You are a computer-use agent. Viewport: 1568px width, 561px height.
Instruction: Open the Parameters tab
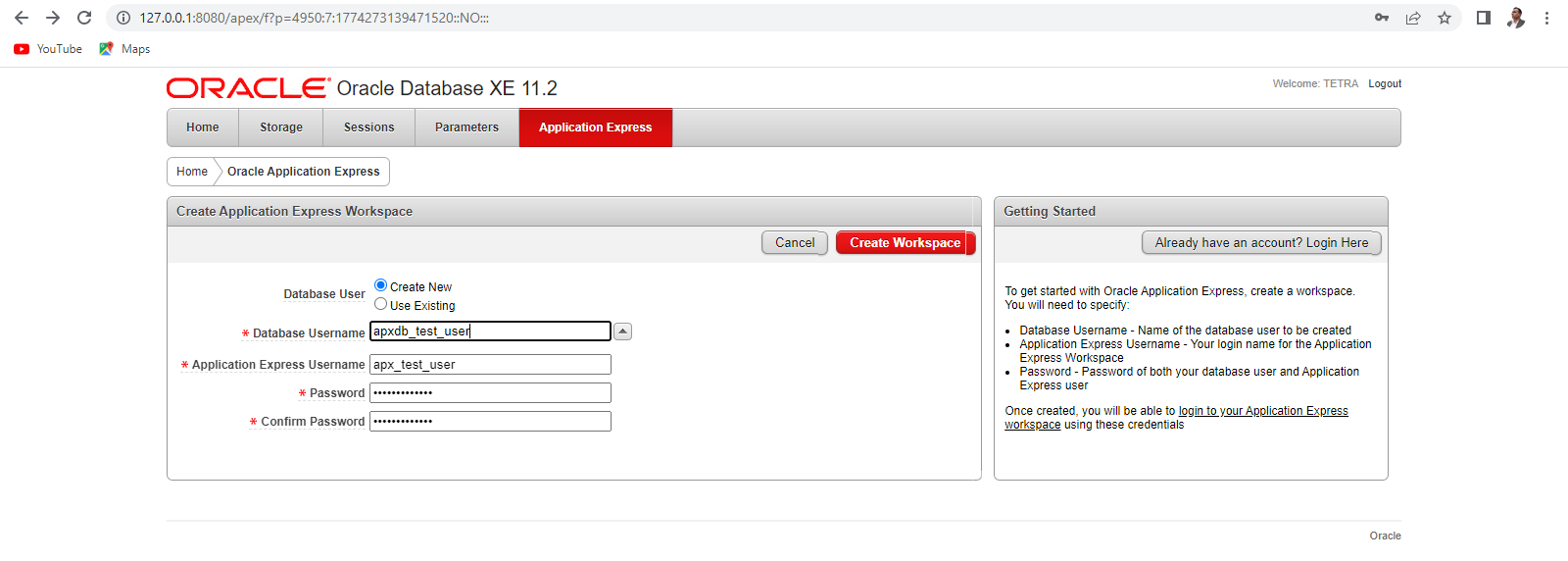[x=466, y=127]
